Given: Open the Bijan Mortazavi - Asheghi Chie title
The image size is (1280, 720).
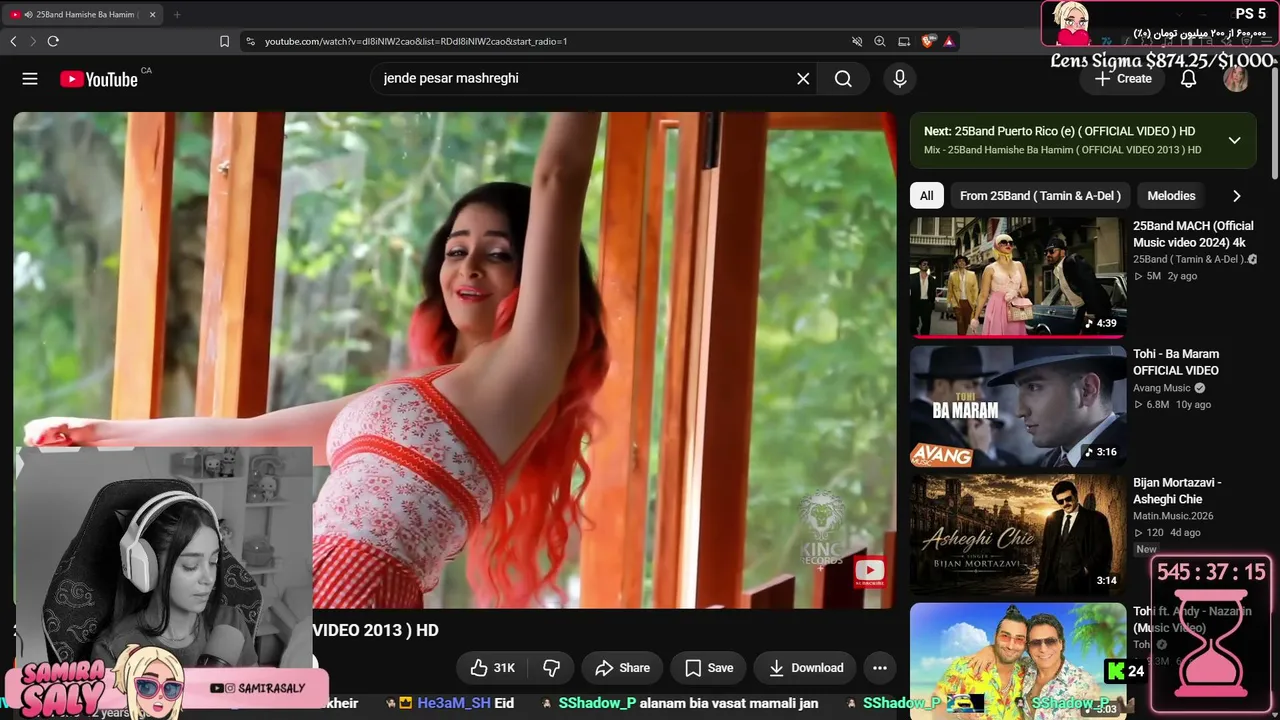Looking at the screenshot, I should 1177,491.
